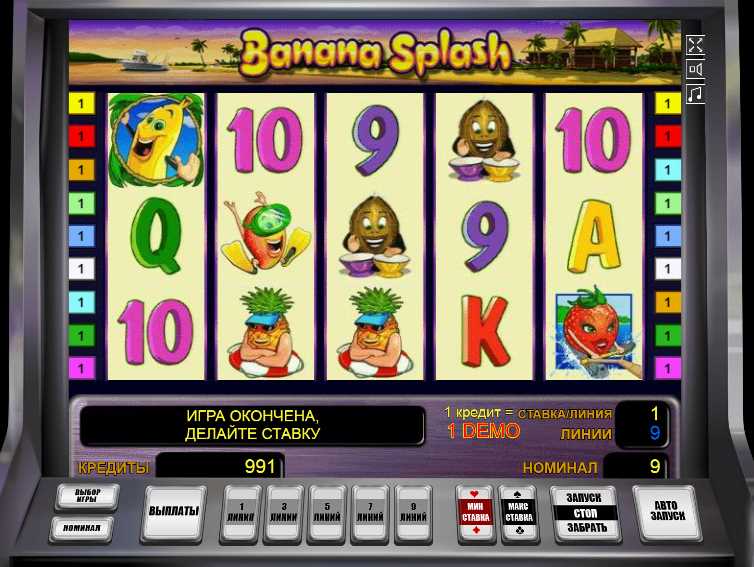Image resolution: width=754 pixels, height=567 pixels.
Task: Set МАКС СТАВКА maximum bet
Action: click(519, 514)
